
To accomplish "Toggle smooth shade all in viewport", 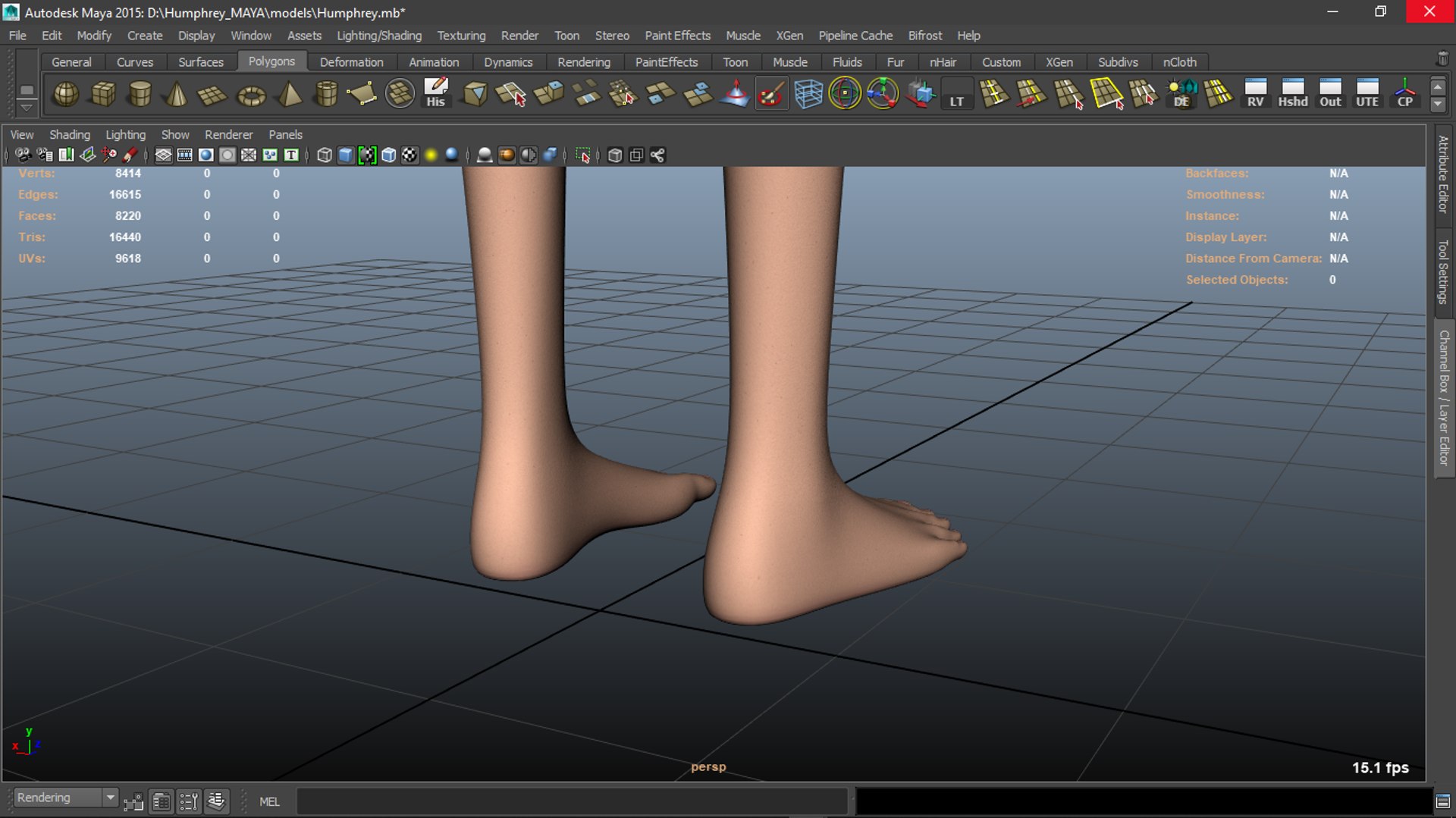I will click(x=346, y=155).
